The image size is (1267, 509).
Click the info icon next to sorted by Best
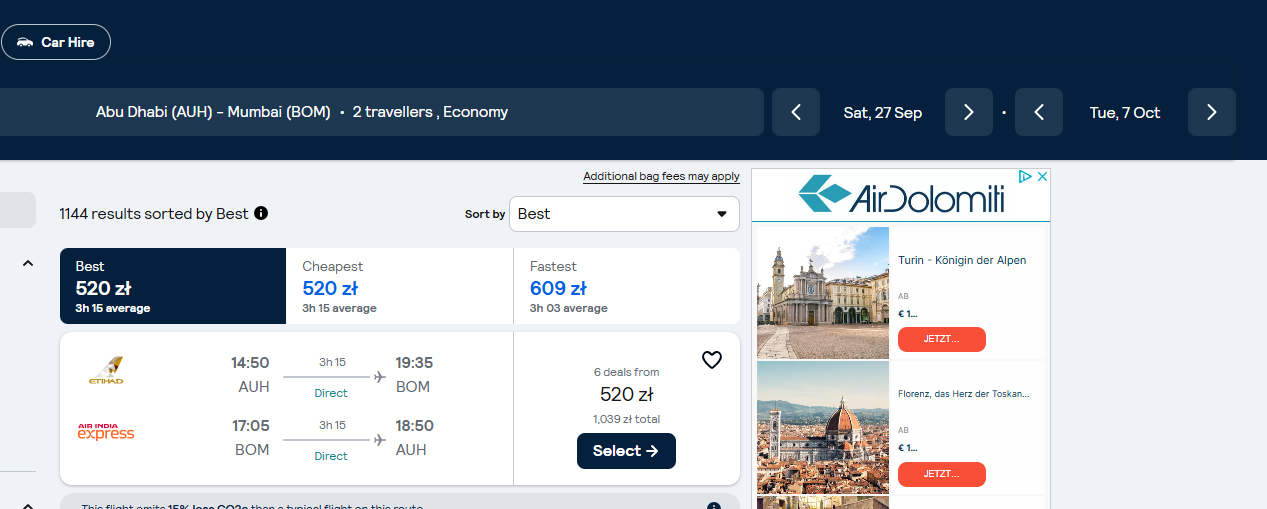pyautogui.click(x=261, y=213)
